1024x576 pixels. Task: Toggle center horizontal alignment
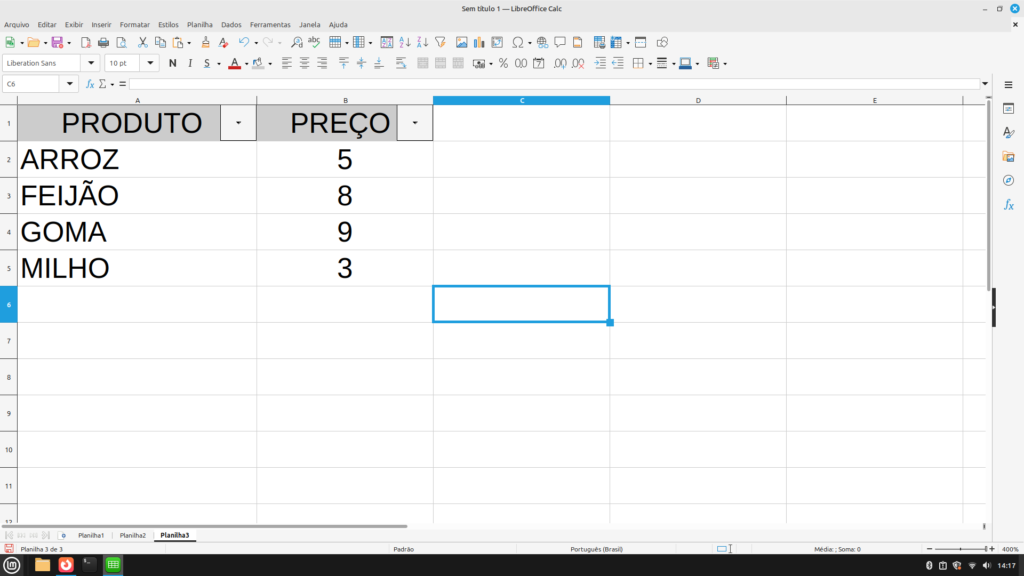click(x=304, y=63)
